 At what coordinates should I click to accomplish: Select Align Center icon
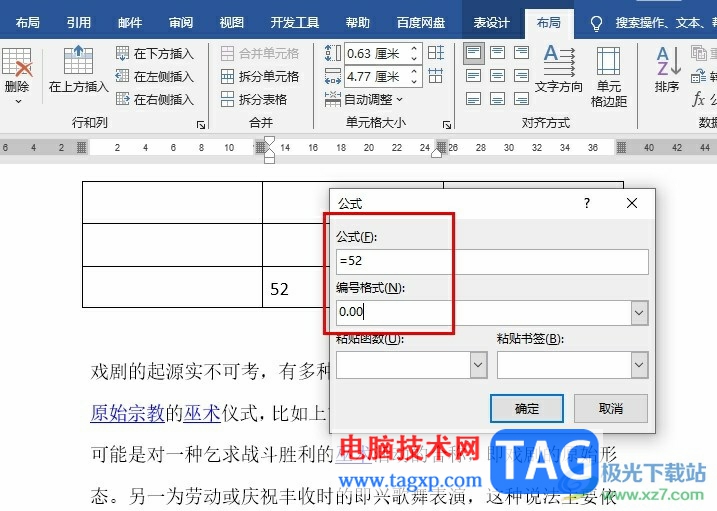click(498, 76)
